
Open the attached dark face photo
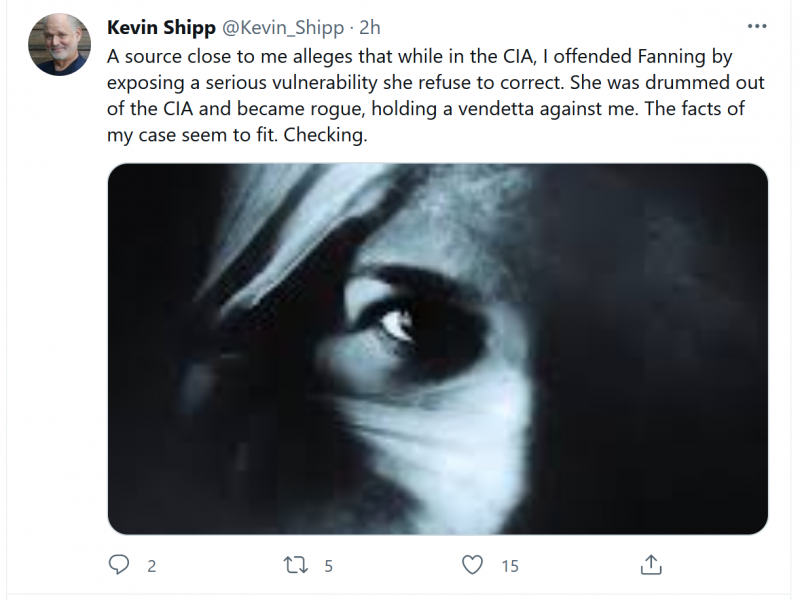(437, 348)
